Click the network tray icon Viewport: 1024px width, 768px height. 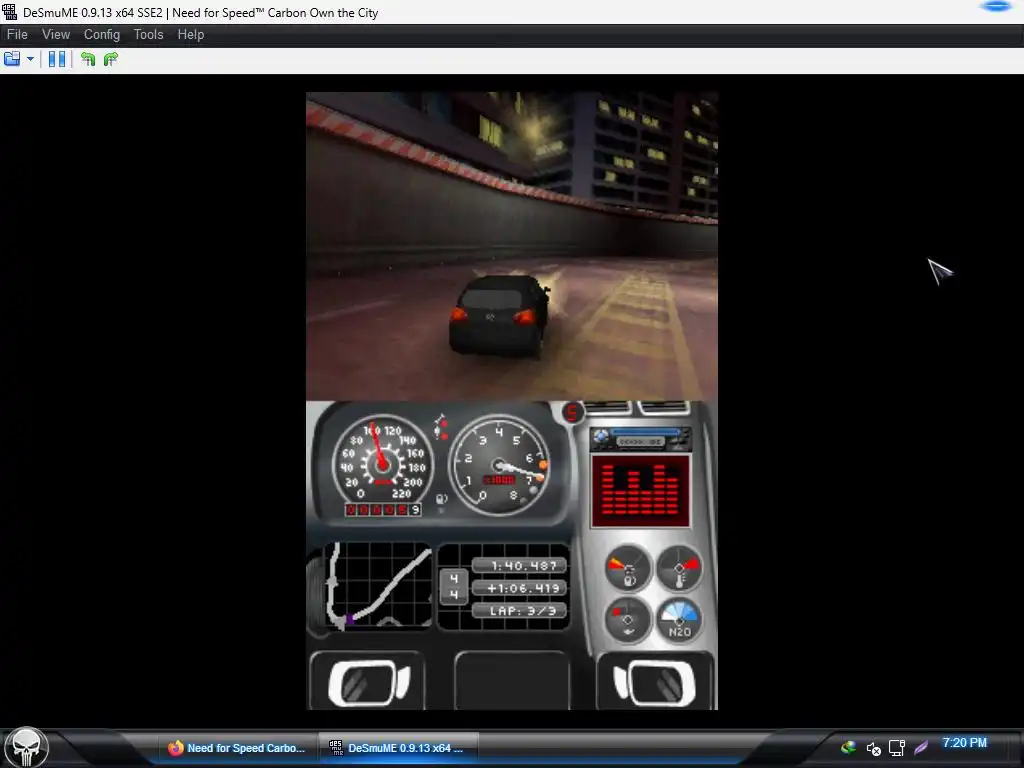click(897, 748)
